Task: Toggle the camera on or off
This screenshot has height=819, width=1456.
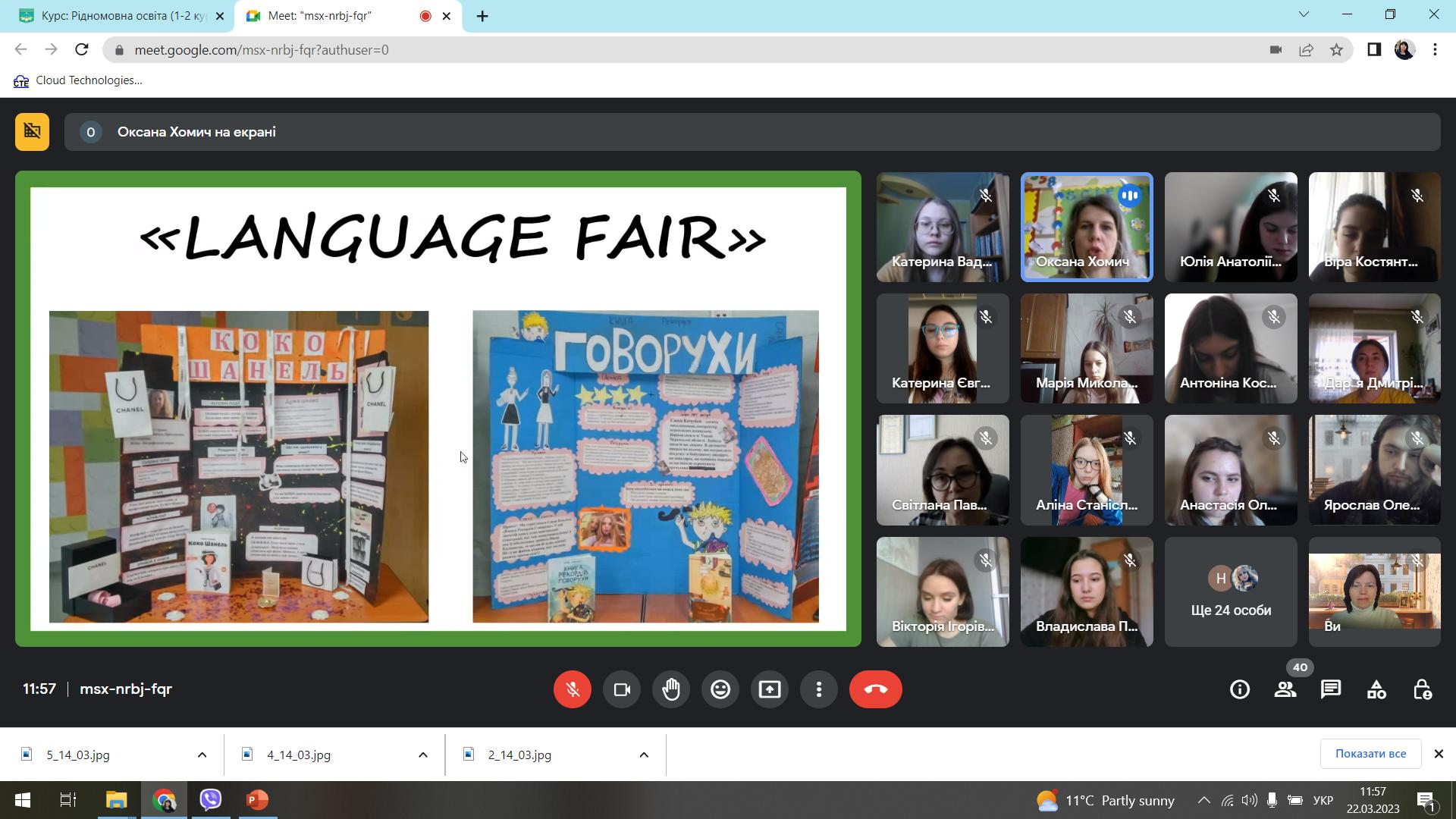Action: point(621,689)
